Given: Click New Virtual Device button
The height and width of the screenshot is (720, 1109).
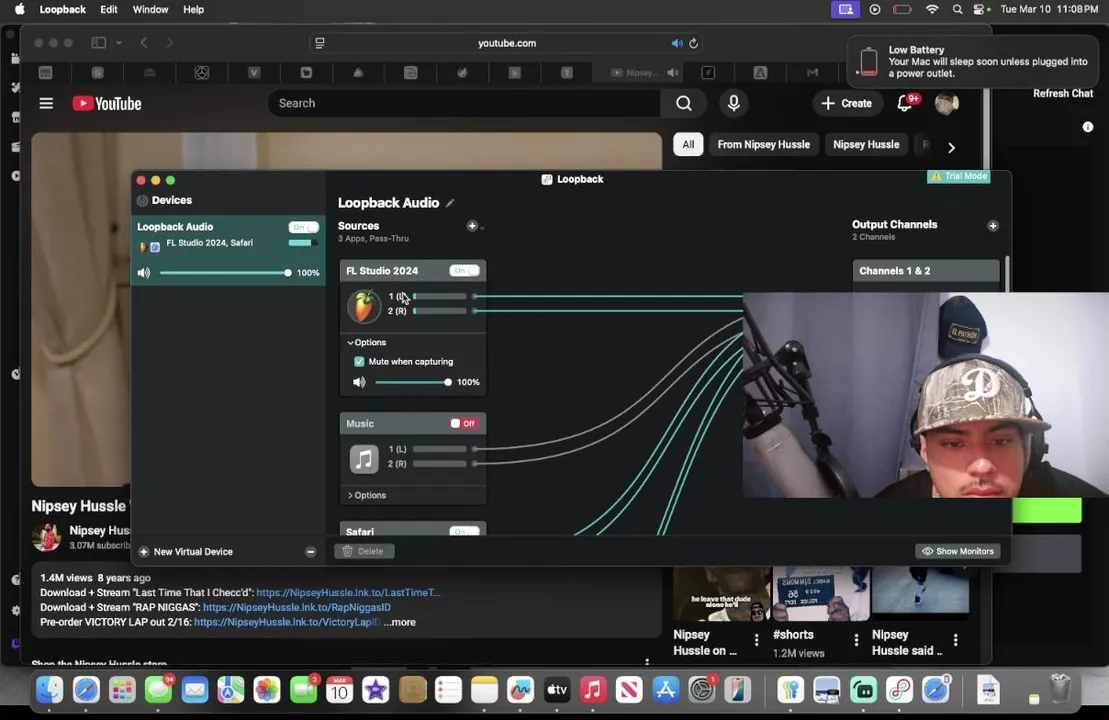Looking at the screenshot, I should 186,552.
